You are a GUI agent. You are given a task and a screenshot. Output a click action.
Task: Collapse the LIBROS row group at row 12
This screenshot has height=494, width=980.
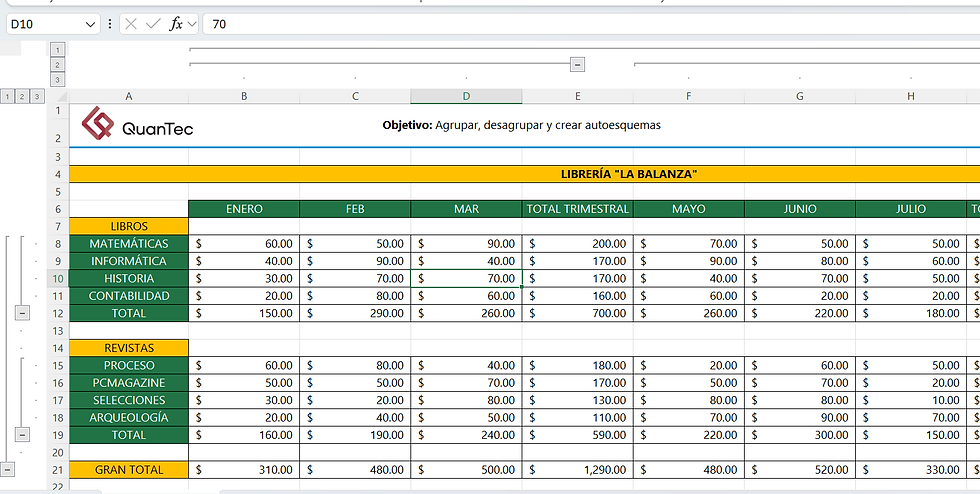coord(22,313)
